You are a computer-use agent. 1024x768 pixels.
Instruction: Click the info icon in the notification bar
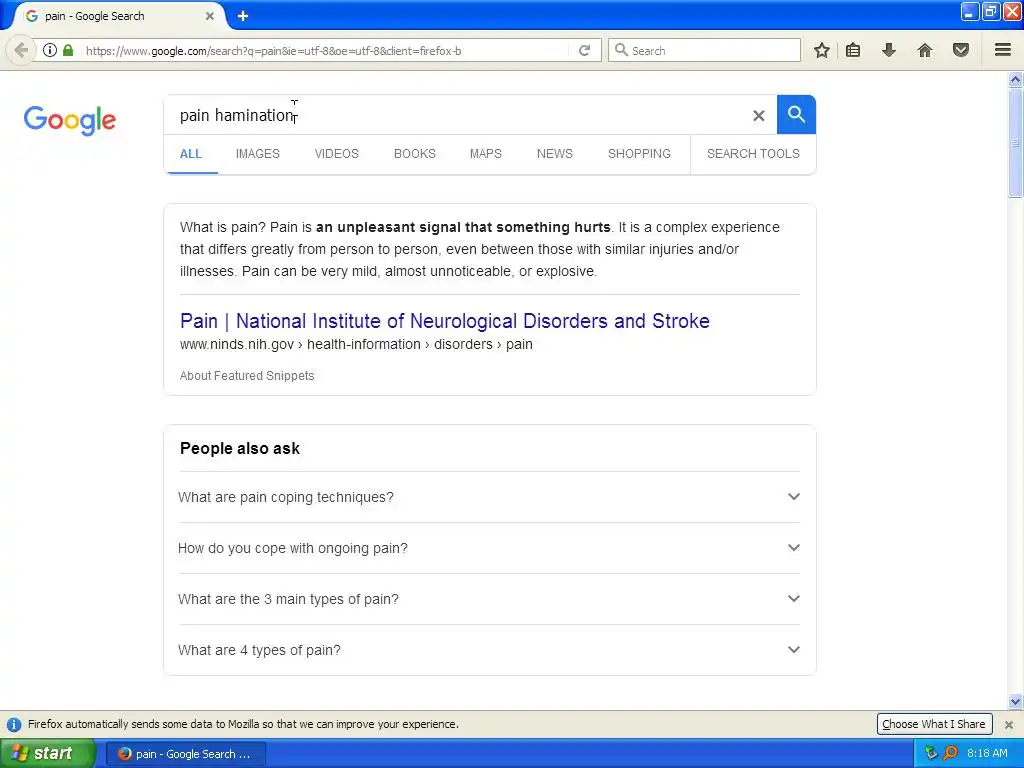(14, 724)
